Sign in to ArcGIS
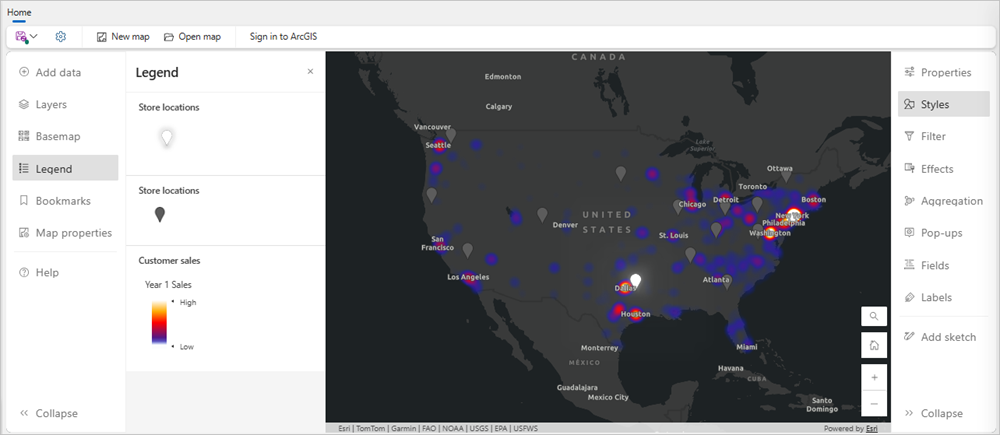Image resolution: width=1000 pixels, height=435 pixels. click(283, 37)
